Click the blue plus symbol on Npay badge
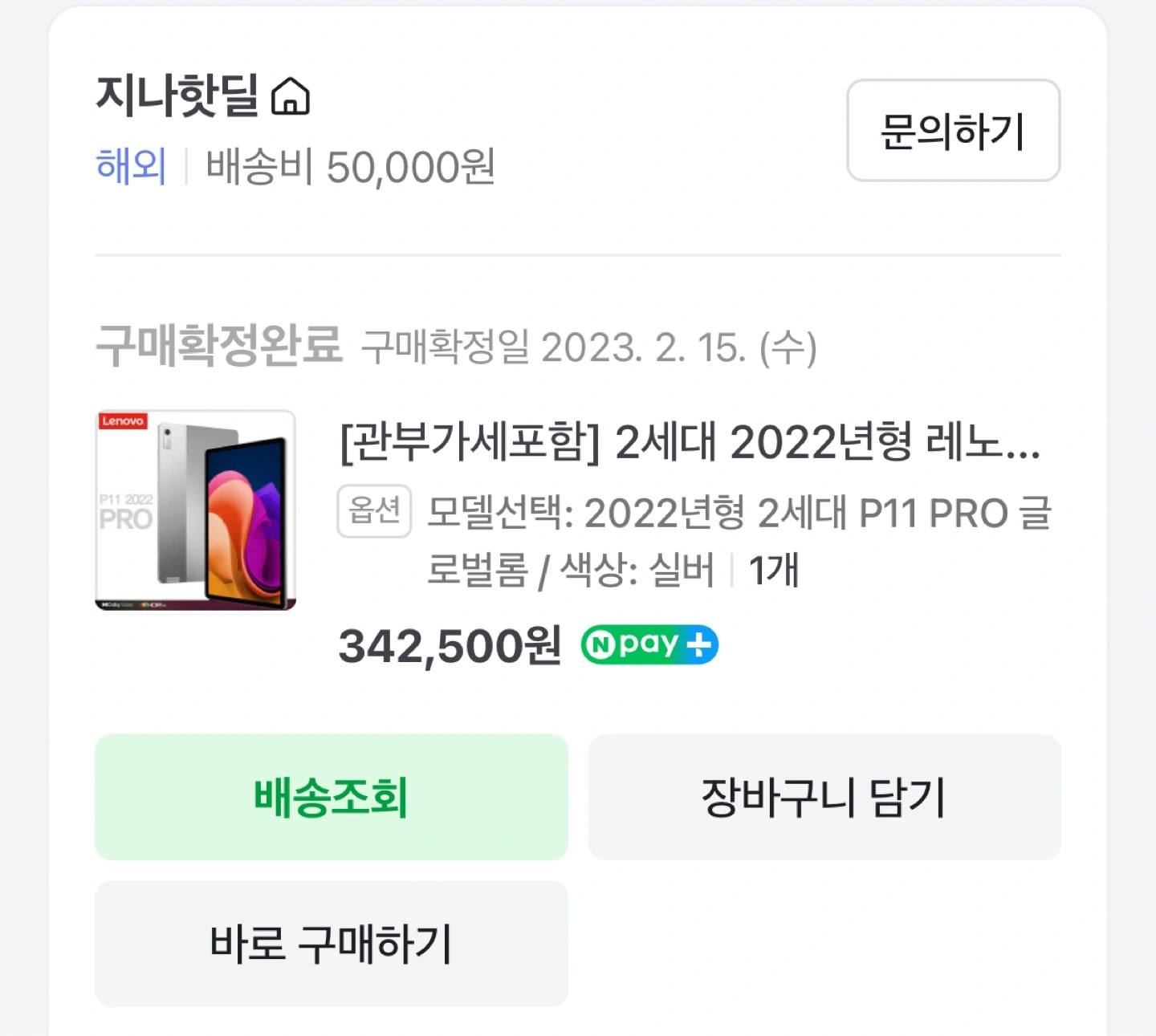The width and height of the screenshot is (1156, 1036). pos(699,645)
